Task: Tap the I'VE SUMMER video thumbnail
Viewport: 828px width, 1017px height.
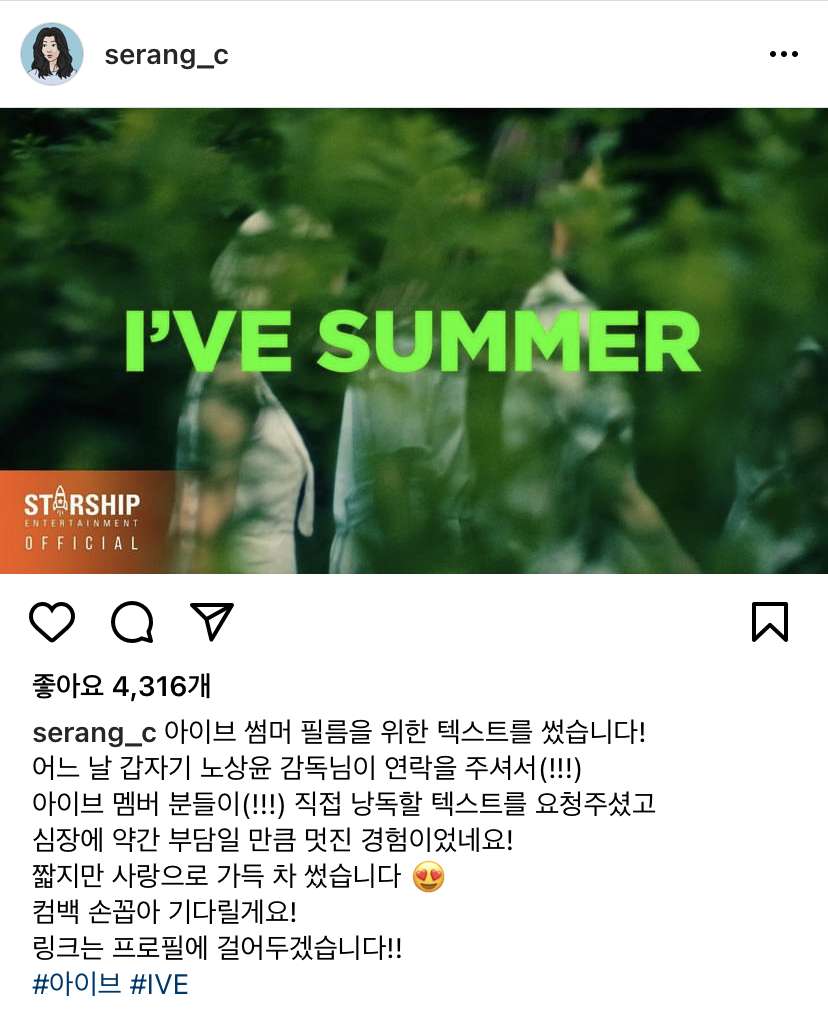Action: point(414,341)
